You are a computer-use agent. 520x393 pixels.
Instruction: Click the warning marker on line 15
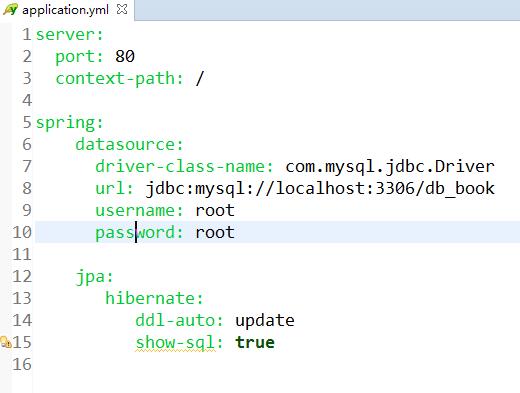tap(5, 342)
